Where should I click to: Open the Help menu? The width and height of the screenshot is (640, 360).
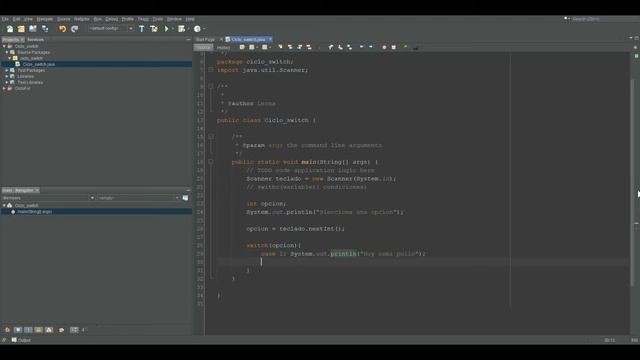point(190,19)
